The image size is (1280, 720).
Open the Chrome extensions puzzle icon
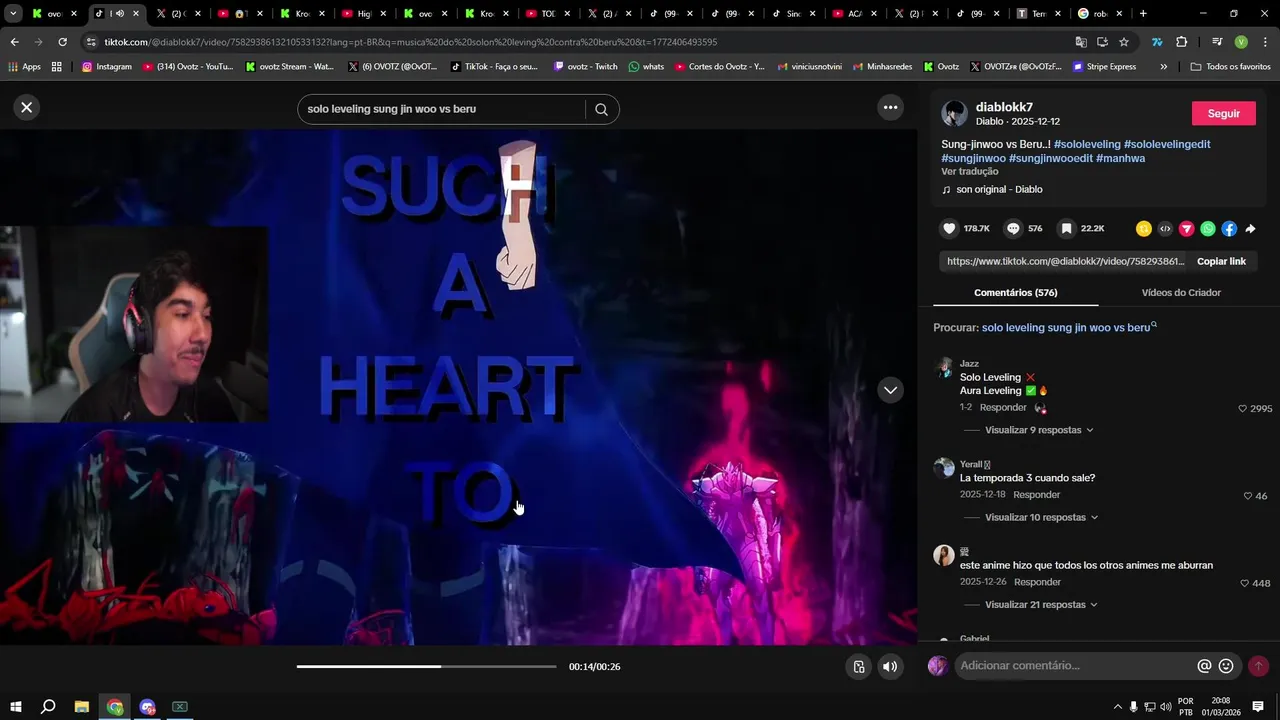point(1182,42)
